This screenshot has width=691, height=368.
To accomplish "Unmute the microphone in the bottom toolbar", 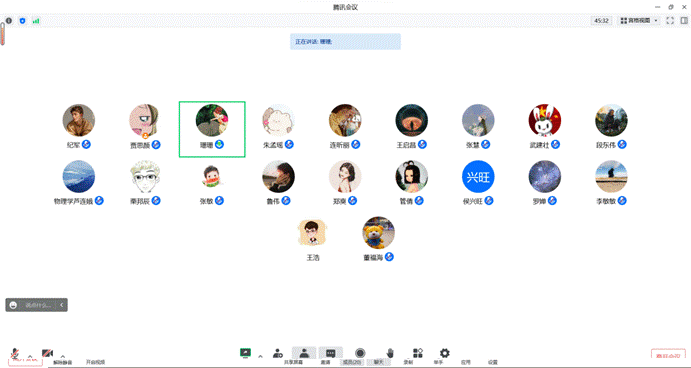I will [15, 353].
